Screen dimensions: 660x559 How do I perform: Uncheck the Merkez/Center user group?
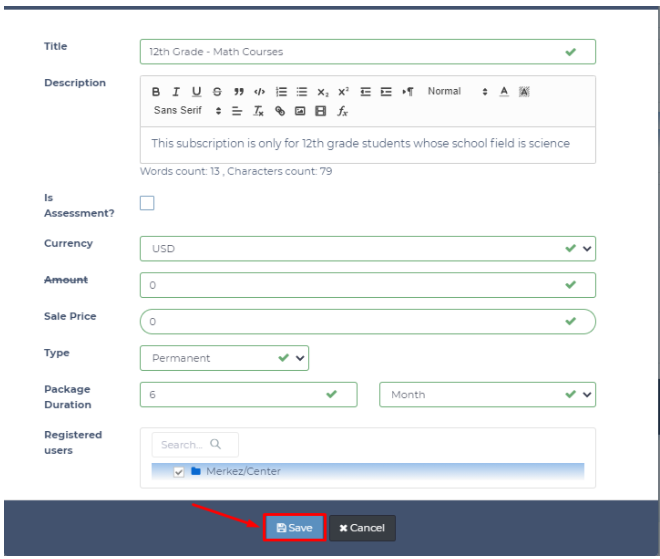pos(178,472)
